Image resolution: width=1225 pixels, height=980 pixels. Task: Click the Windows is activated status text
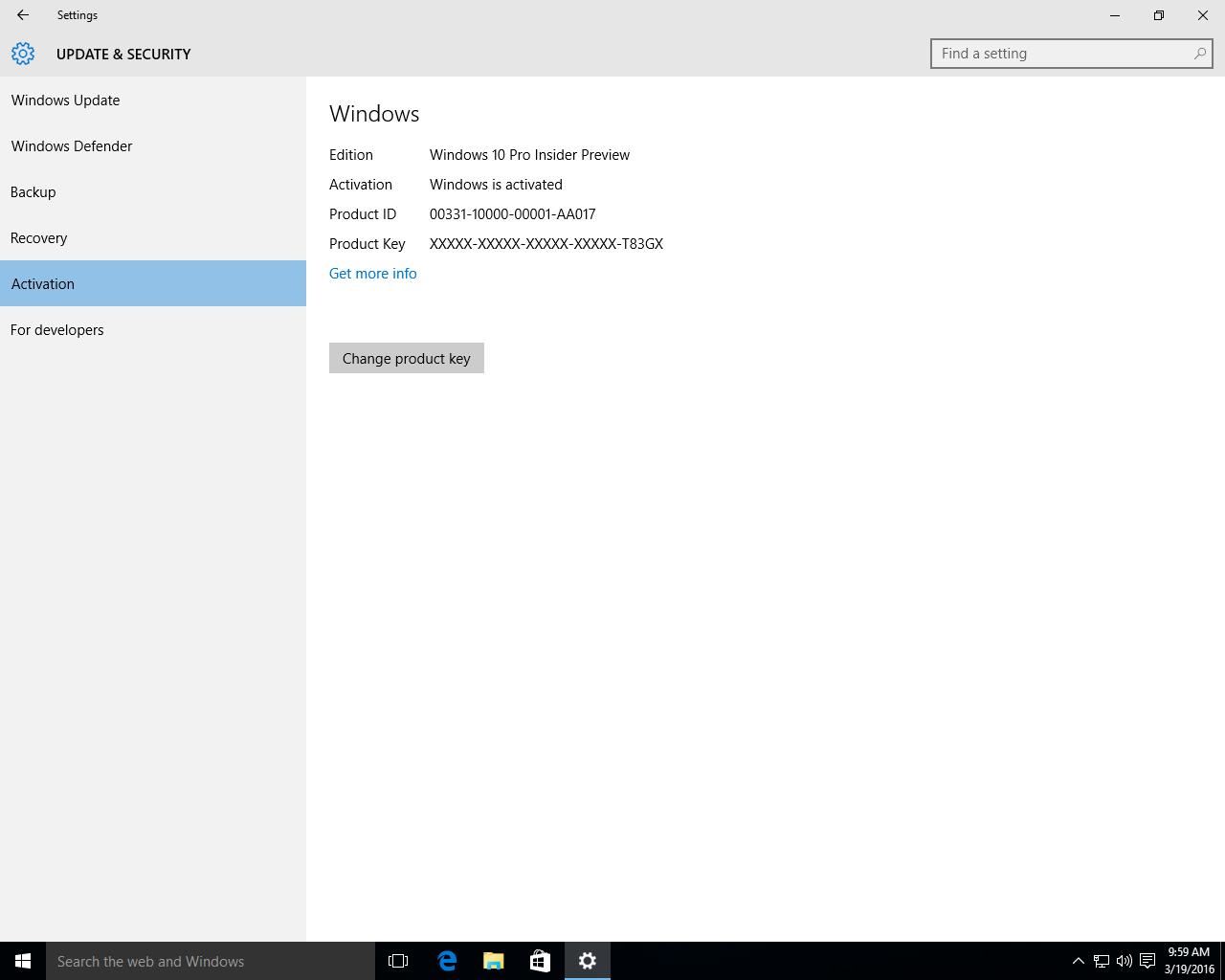click(x=496, y=185)
